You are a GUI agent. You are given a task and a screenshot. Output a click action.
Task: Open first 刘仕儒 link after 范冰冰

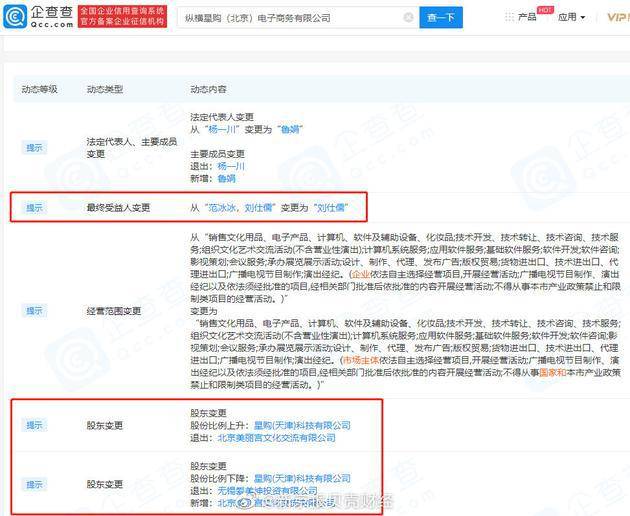[x=258, y=208]
